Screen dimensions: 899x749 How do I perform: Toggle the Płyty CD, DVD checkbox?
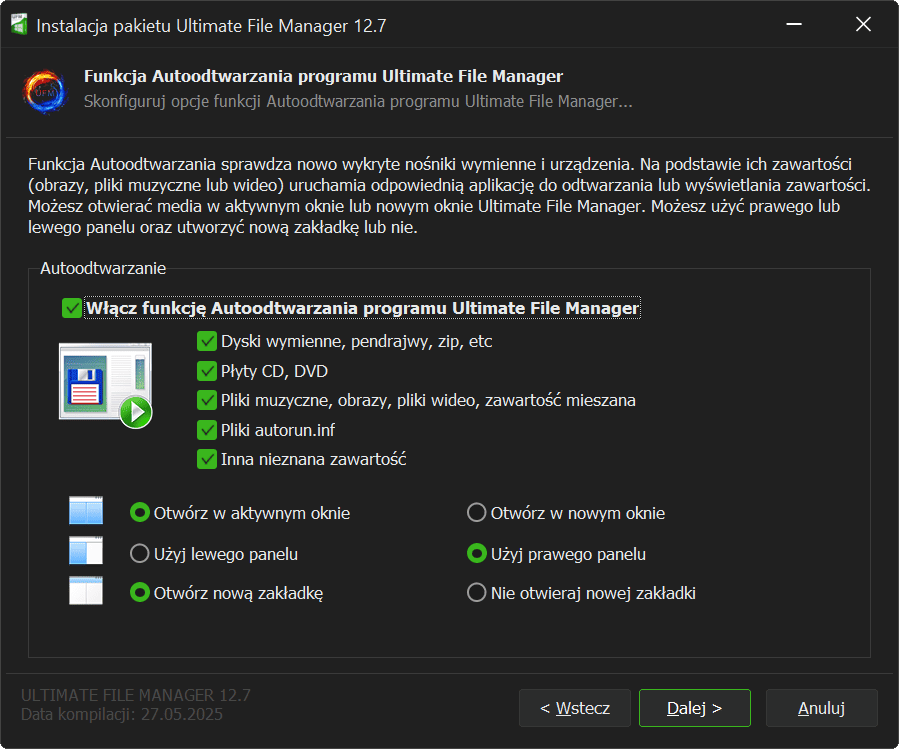pos(207,371)
